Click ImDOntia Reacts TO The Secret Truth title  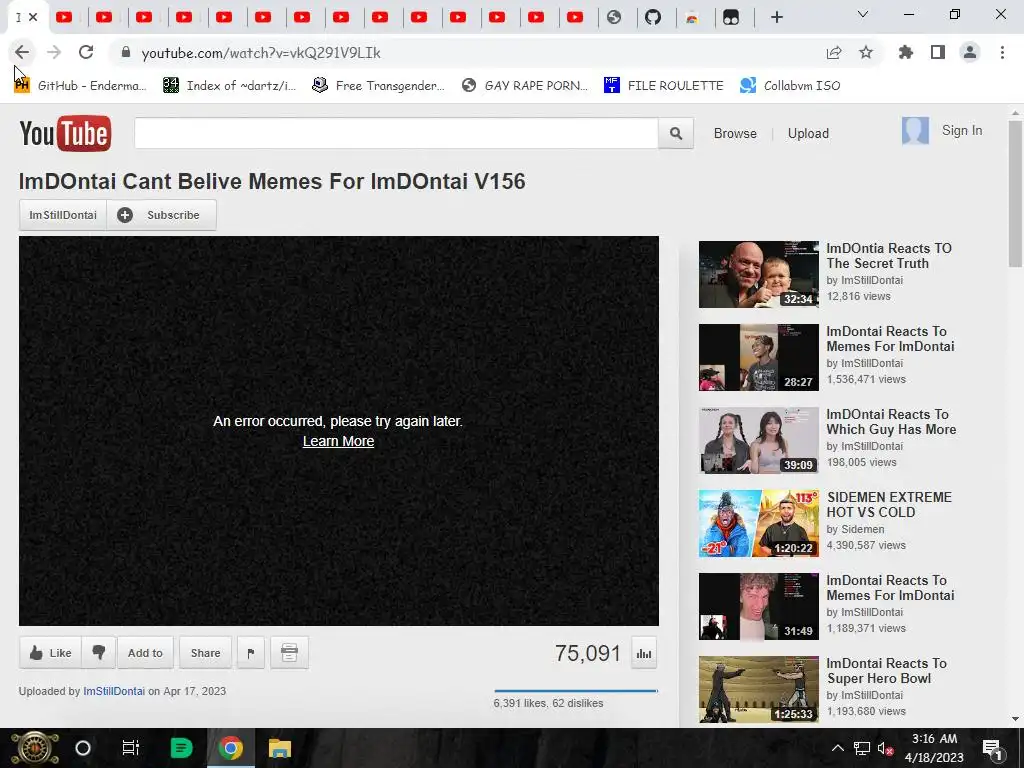pos(889,256)
